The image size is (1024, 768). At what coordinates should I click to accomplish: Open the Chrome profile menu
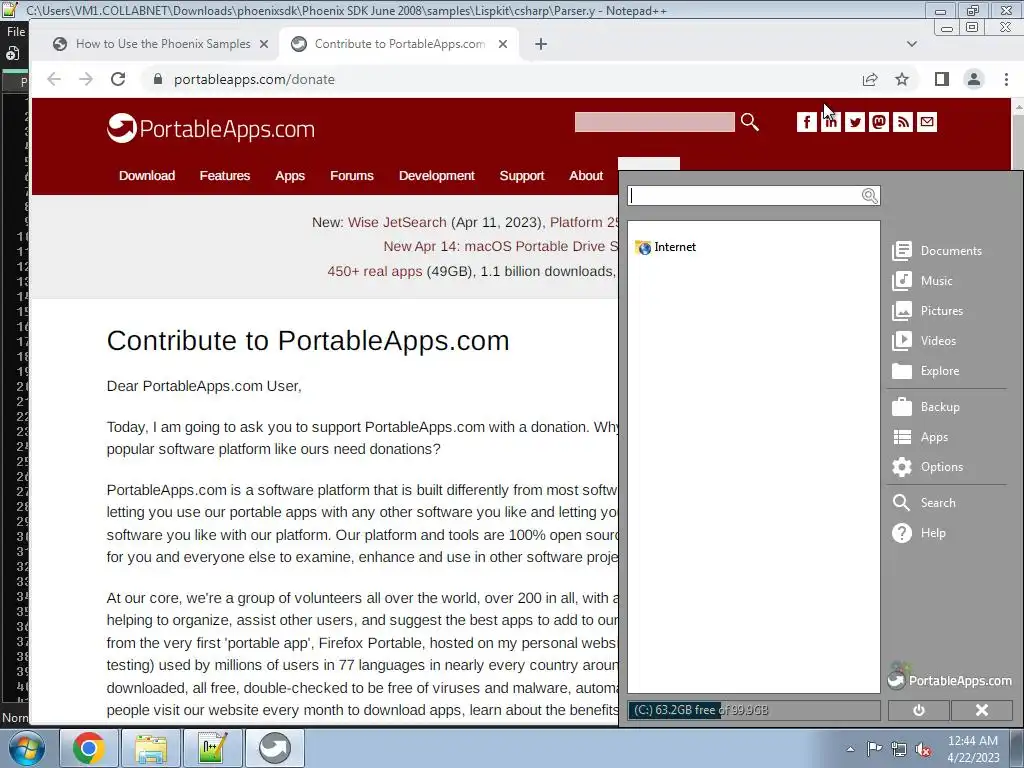pyautogui.click(x=974, y=79)
